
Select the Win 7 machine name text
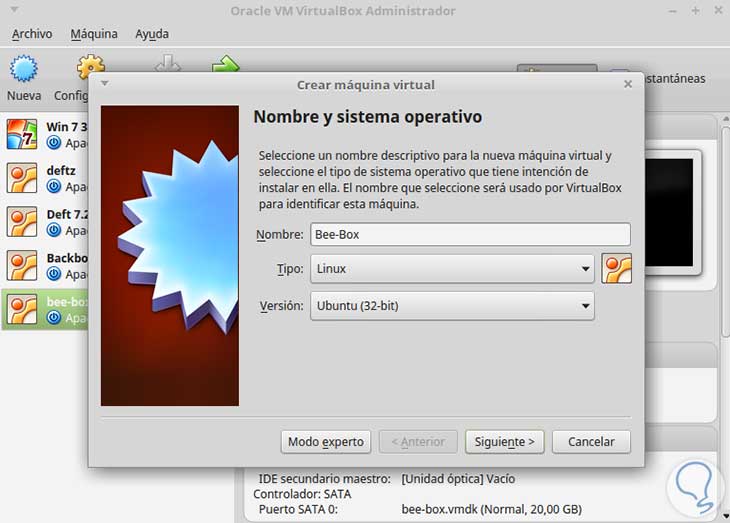[67, 127]
